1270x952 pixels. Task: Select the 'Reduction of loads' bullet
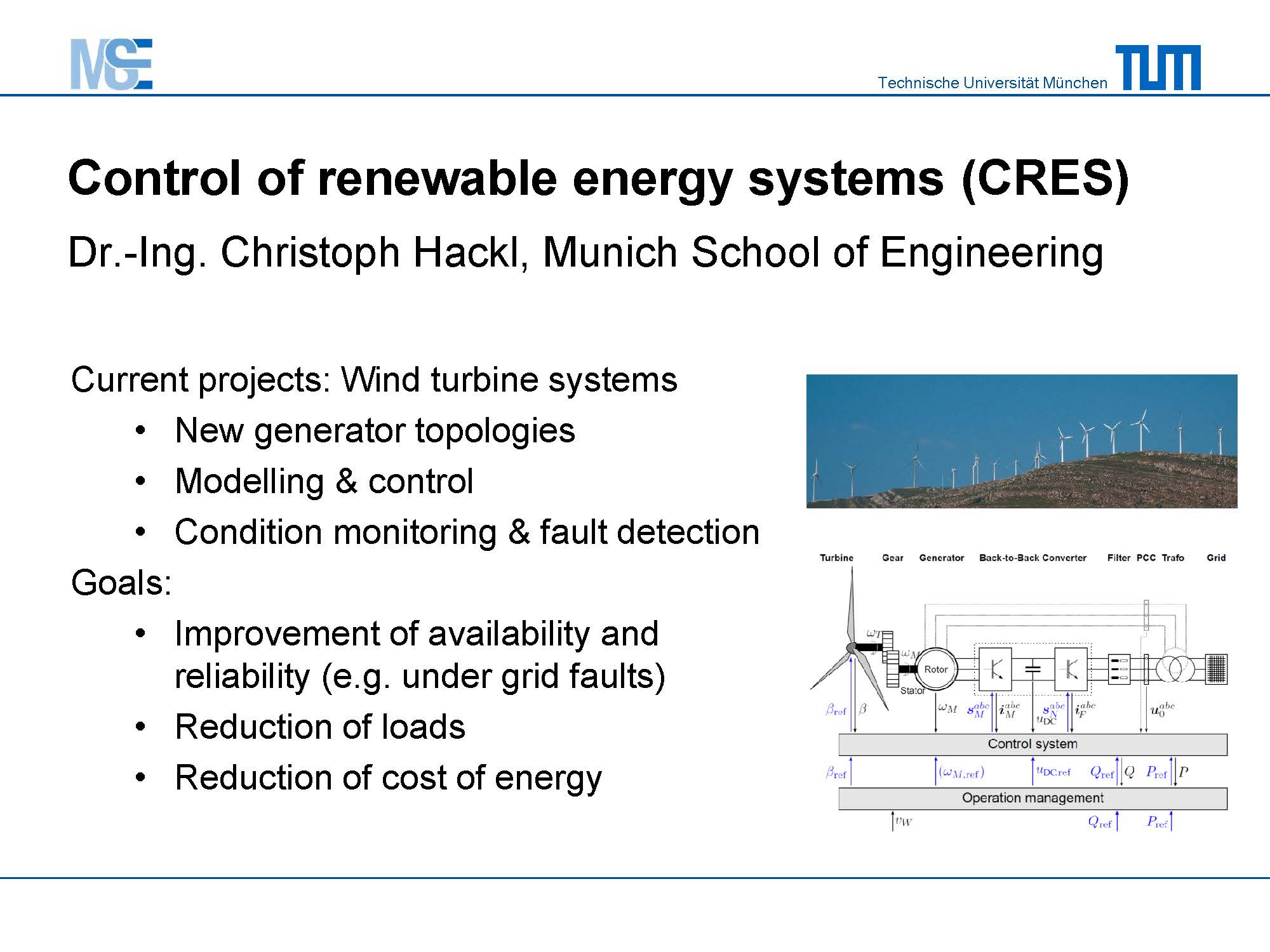click(320, 727)
